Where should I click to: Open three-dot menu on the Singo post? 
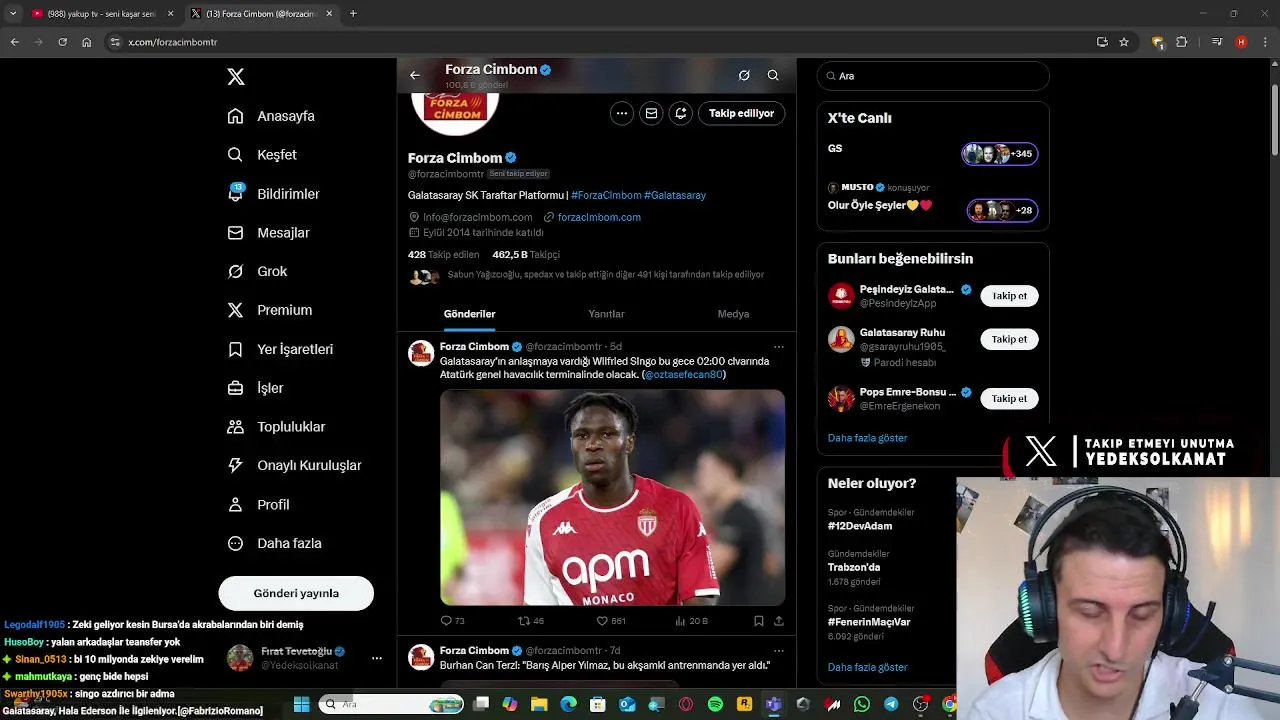778,347
